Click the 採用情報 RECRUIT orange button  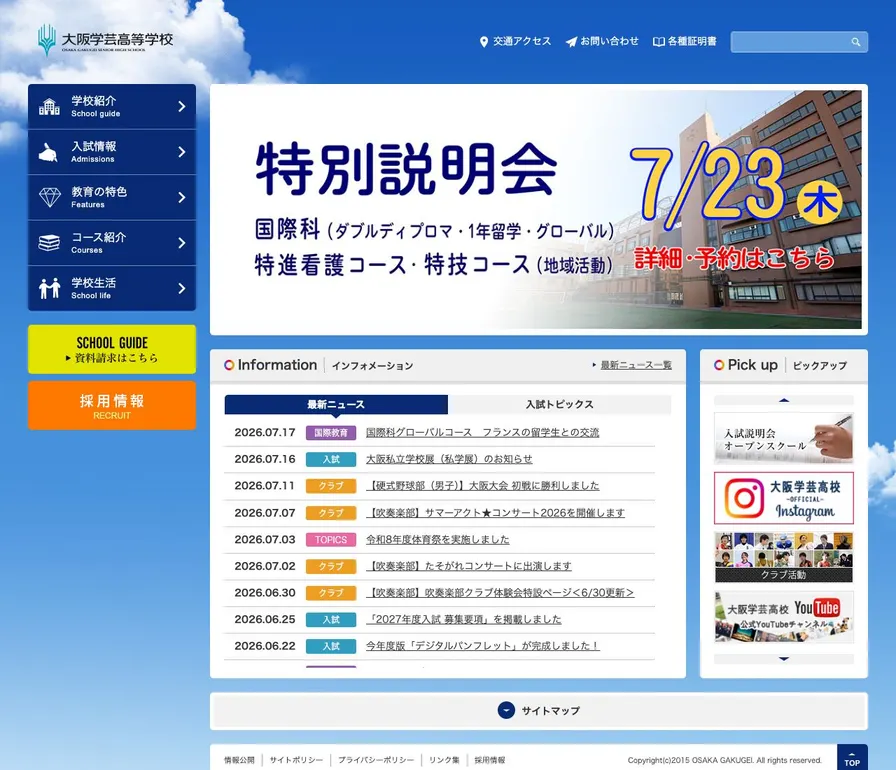(112, 406)
